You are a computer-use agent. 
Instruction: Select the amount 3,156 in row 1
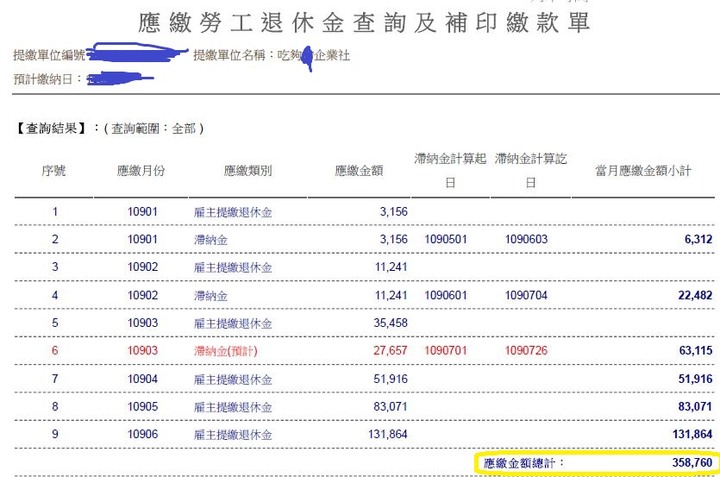pos(394,212)
